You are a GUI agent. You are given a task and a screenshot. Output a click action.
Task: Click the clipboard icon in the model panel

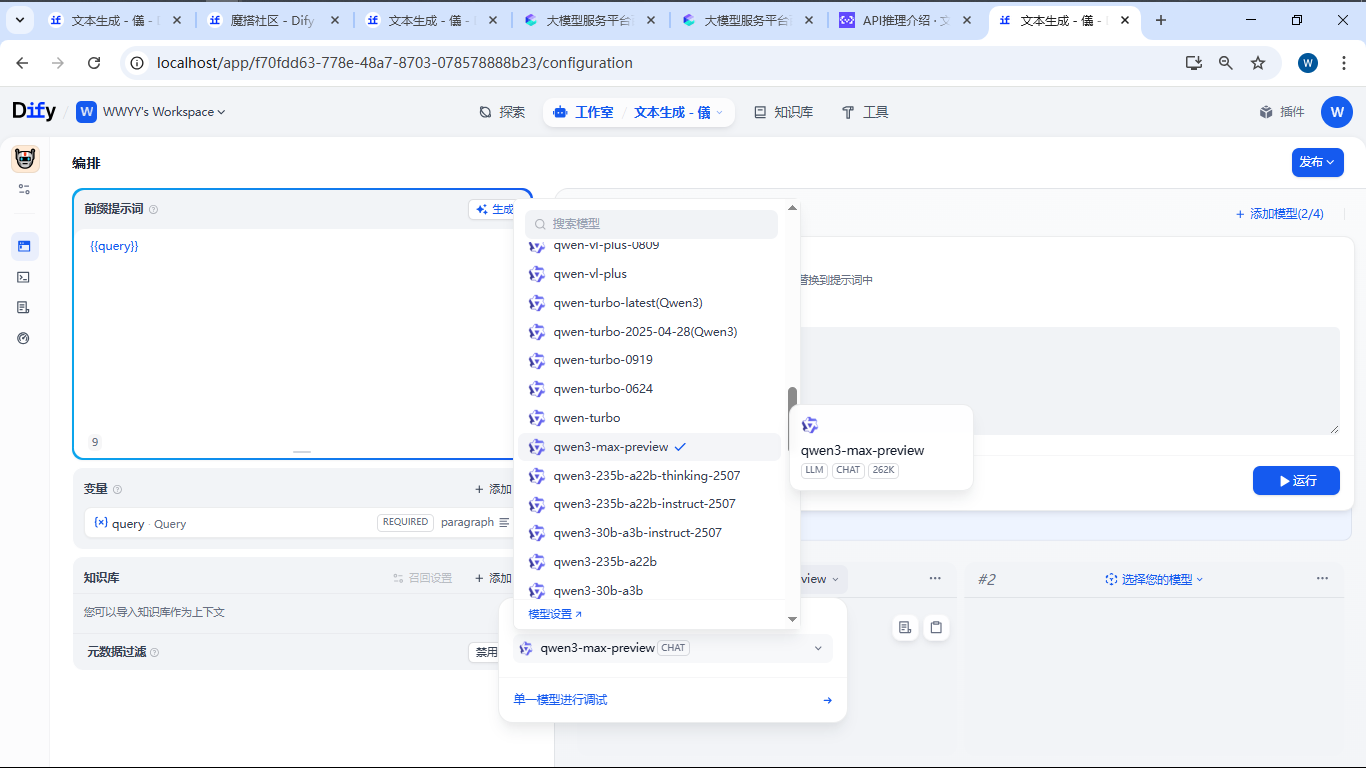tap(936, 627)
